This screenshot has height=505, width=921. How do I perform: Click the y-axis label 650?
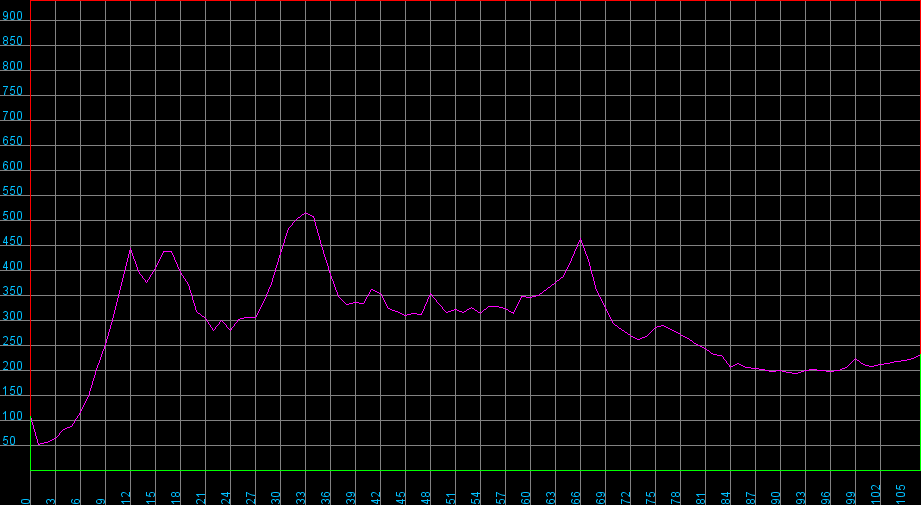coord(12,141)
